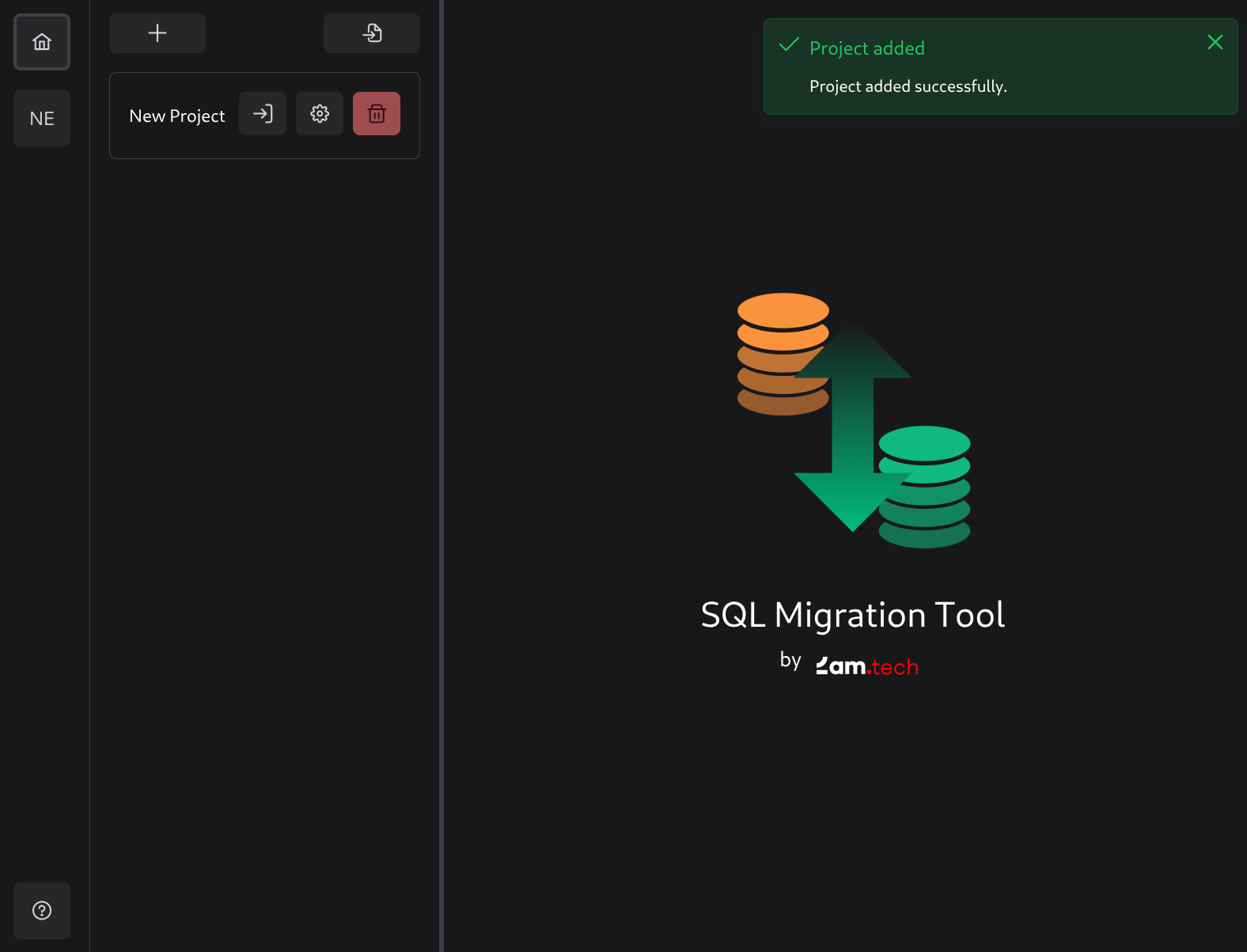
Task: Click the "Project added" notification title
Action: [x=866, y=48]
